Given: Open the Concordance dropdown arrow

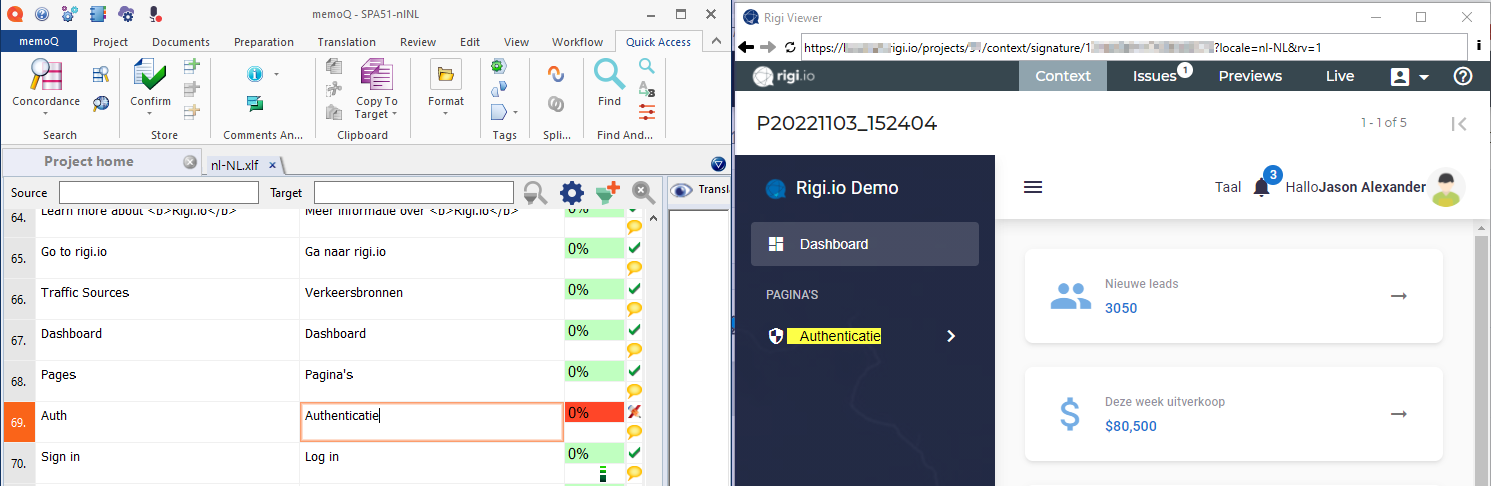Looking at the screenshot, I should [46, 113].
